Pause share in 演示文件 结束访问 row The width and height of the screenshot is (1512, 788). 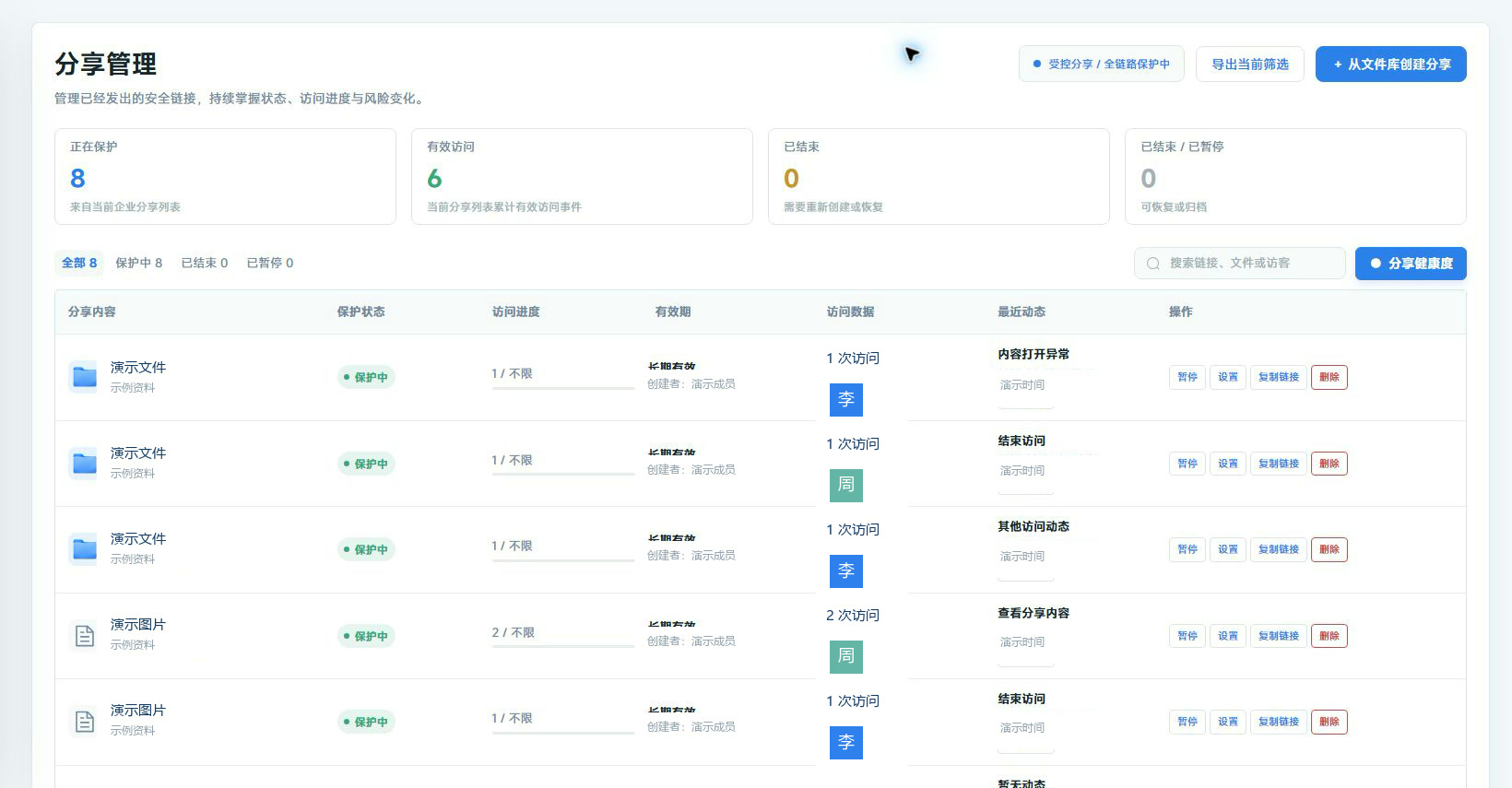point(1187,464)
